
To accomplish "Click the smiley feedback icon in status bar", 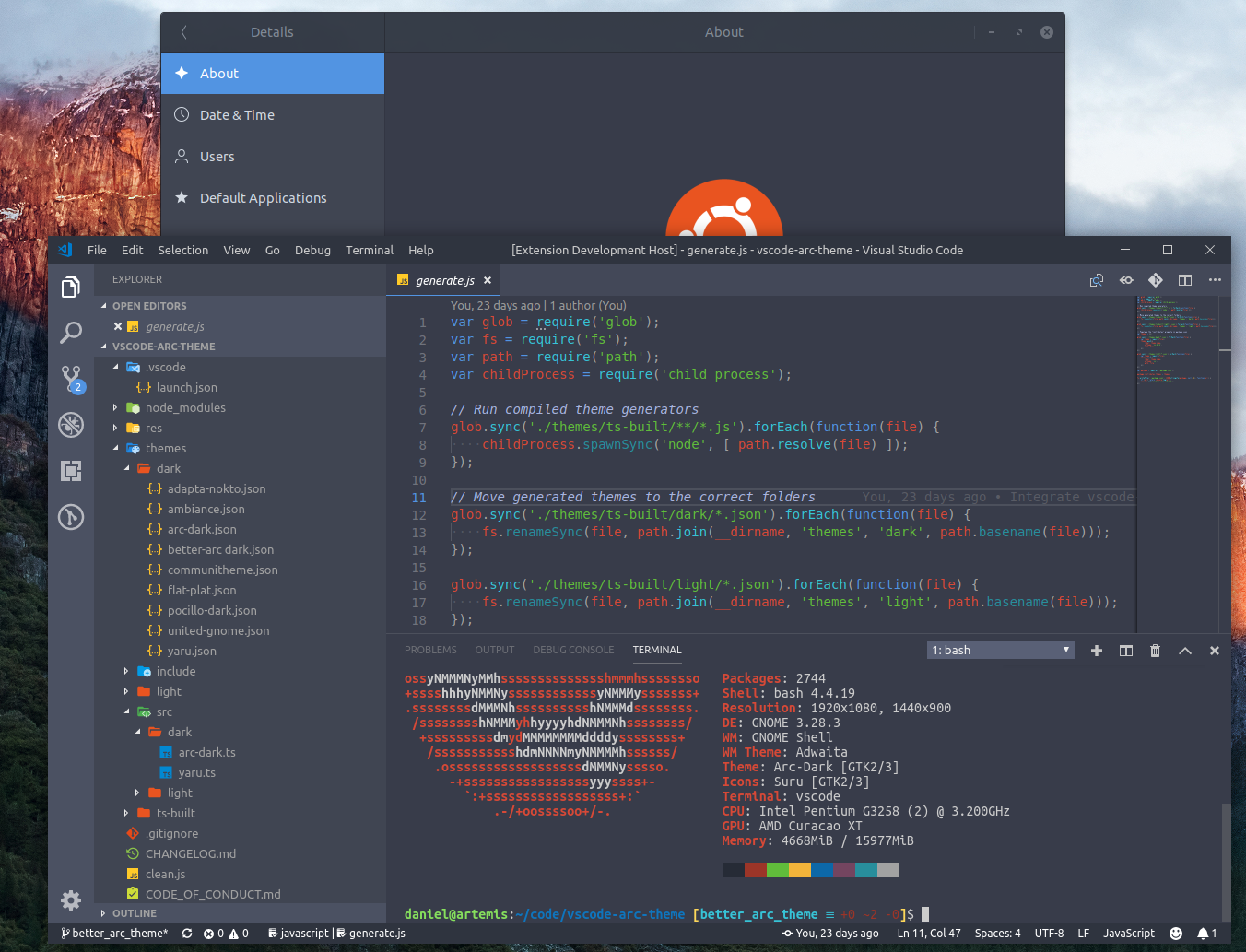I will coord(1176,934).
